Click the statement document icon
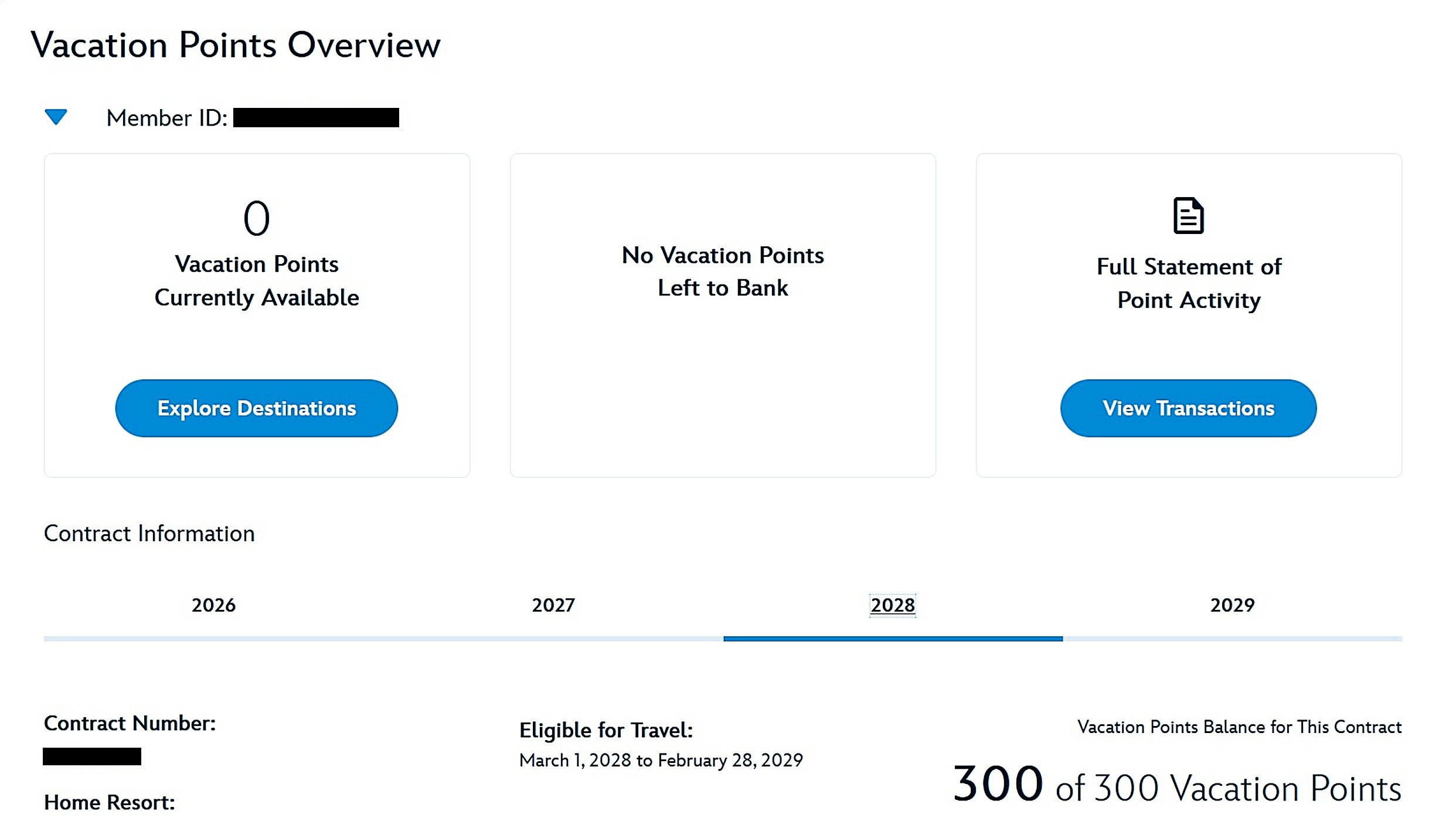 [1188, 216]
